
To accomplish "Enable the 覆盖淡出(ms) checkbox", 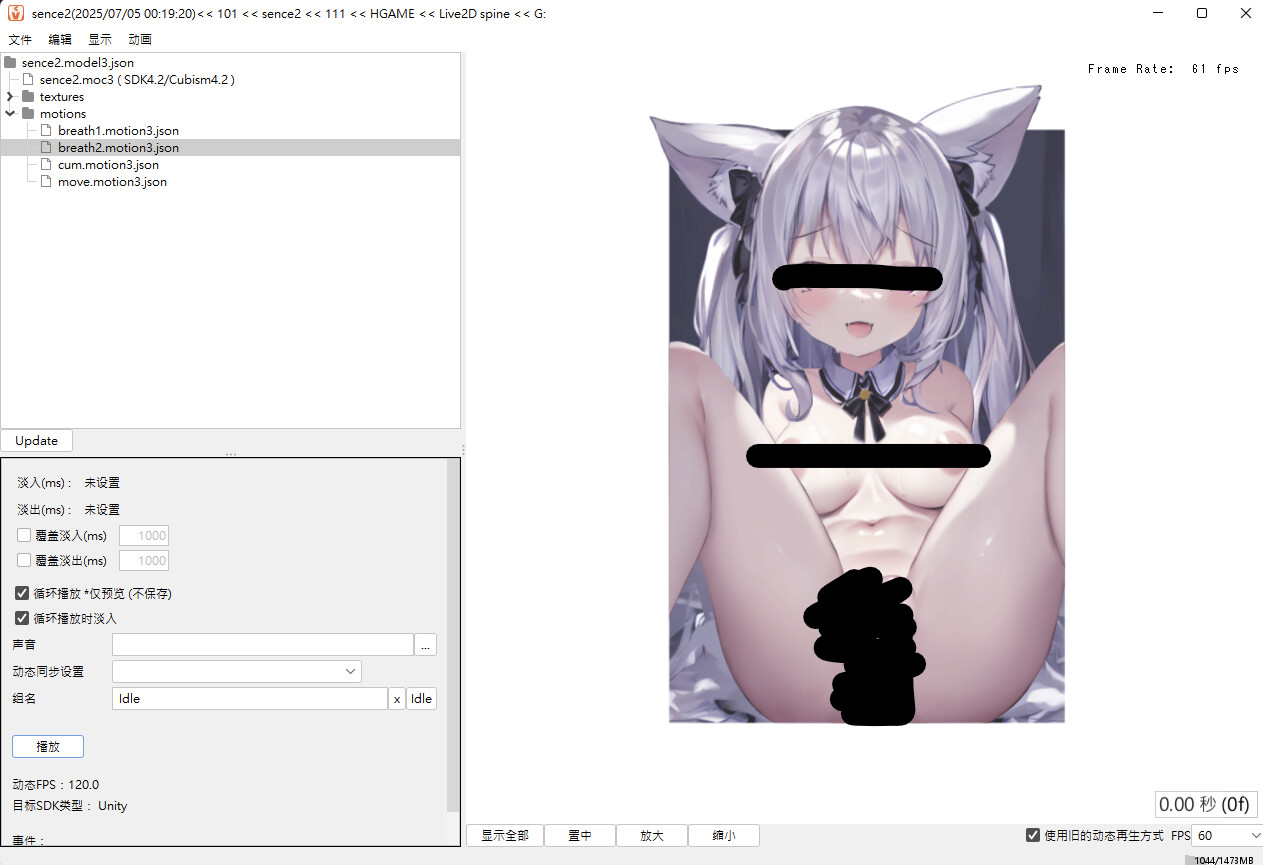I will click(24, 560).
